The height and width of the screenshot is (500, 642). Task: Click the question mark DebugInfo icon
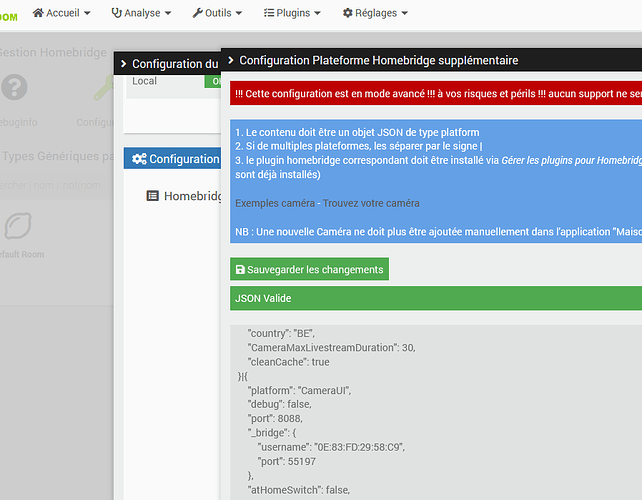[14, 87]
